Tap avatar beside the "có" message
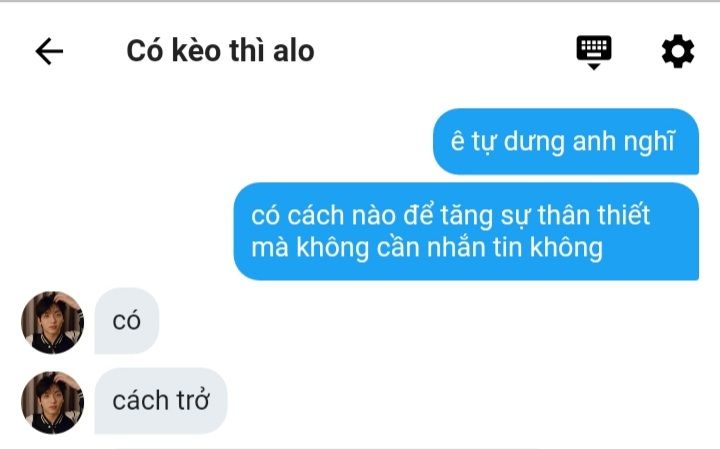This screenshot has width=720, height=449. point(52,322)
